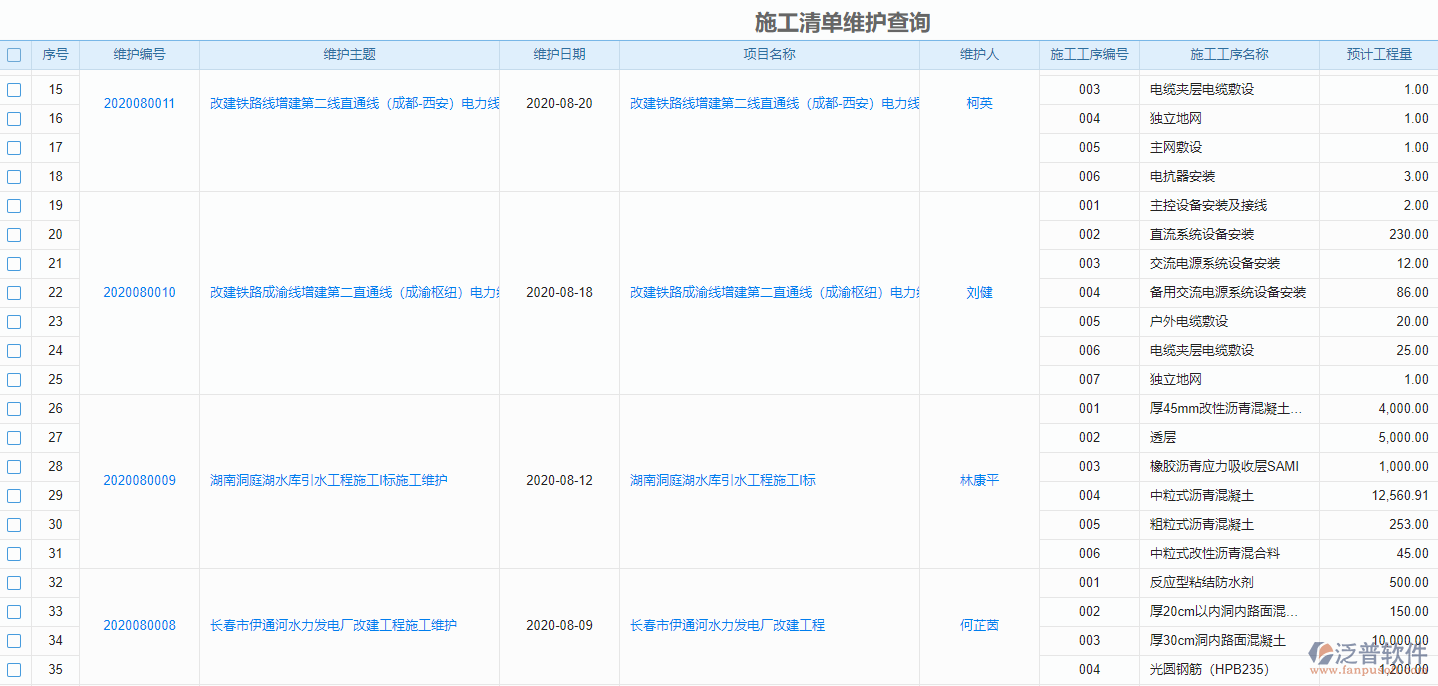
Task: Check the checkbox for row 28
Action: click(x=14, y=466)
